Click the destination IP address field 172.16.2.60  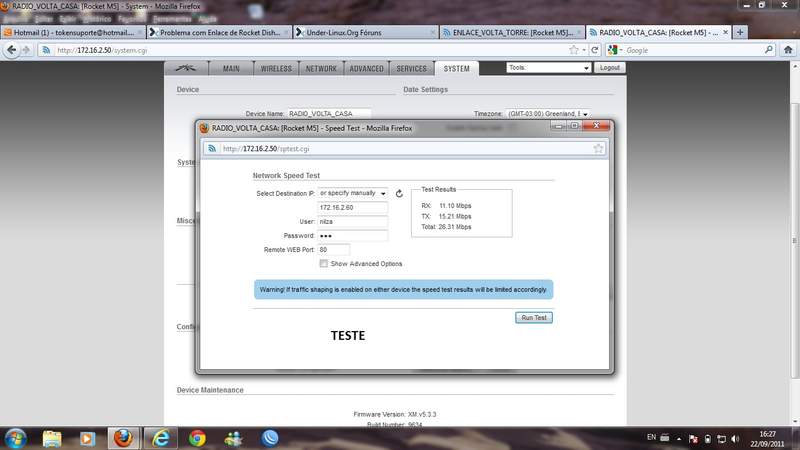(352, 208)
